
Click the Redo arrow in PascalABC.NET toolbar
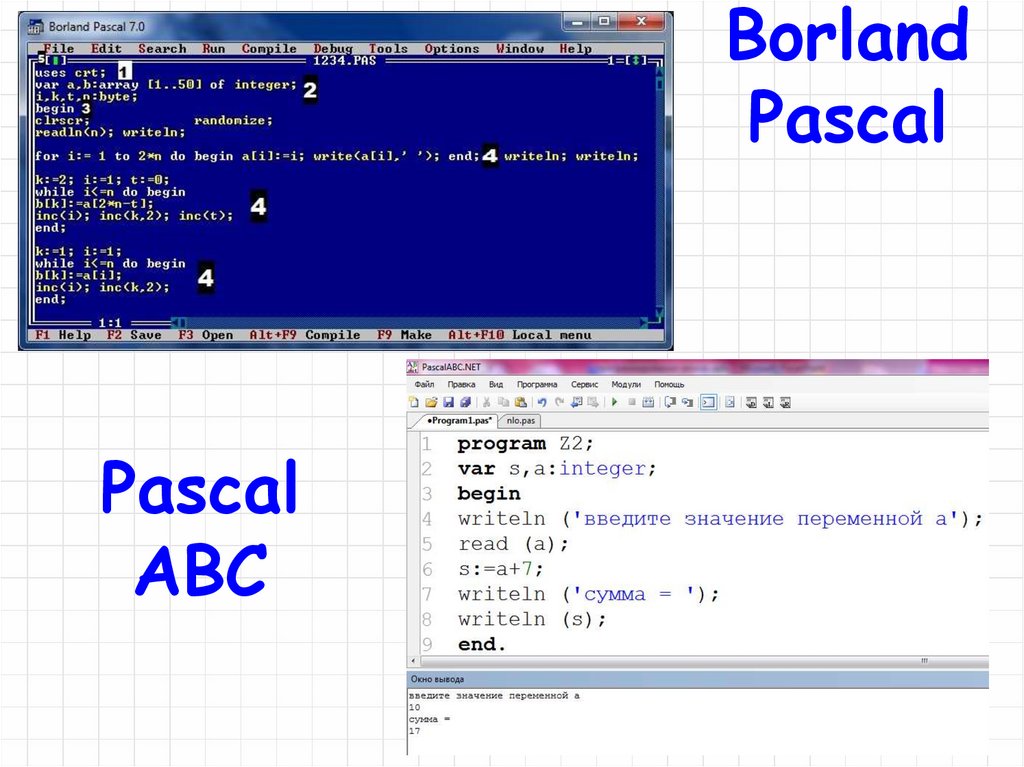click(560, 402)
